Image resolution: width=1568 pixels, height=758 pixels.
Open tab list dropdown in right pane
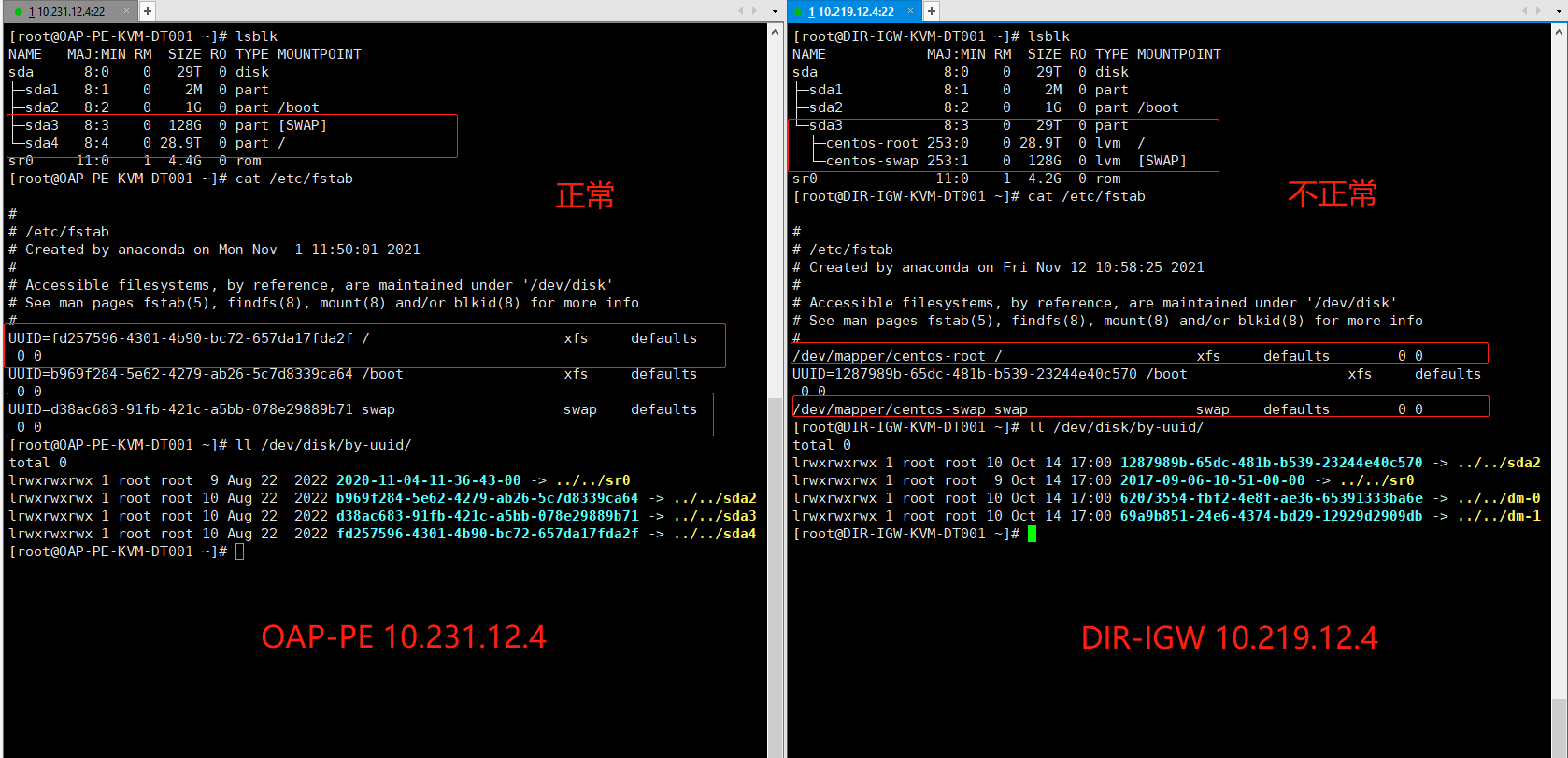click(1559, 11)
